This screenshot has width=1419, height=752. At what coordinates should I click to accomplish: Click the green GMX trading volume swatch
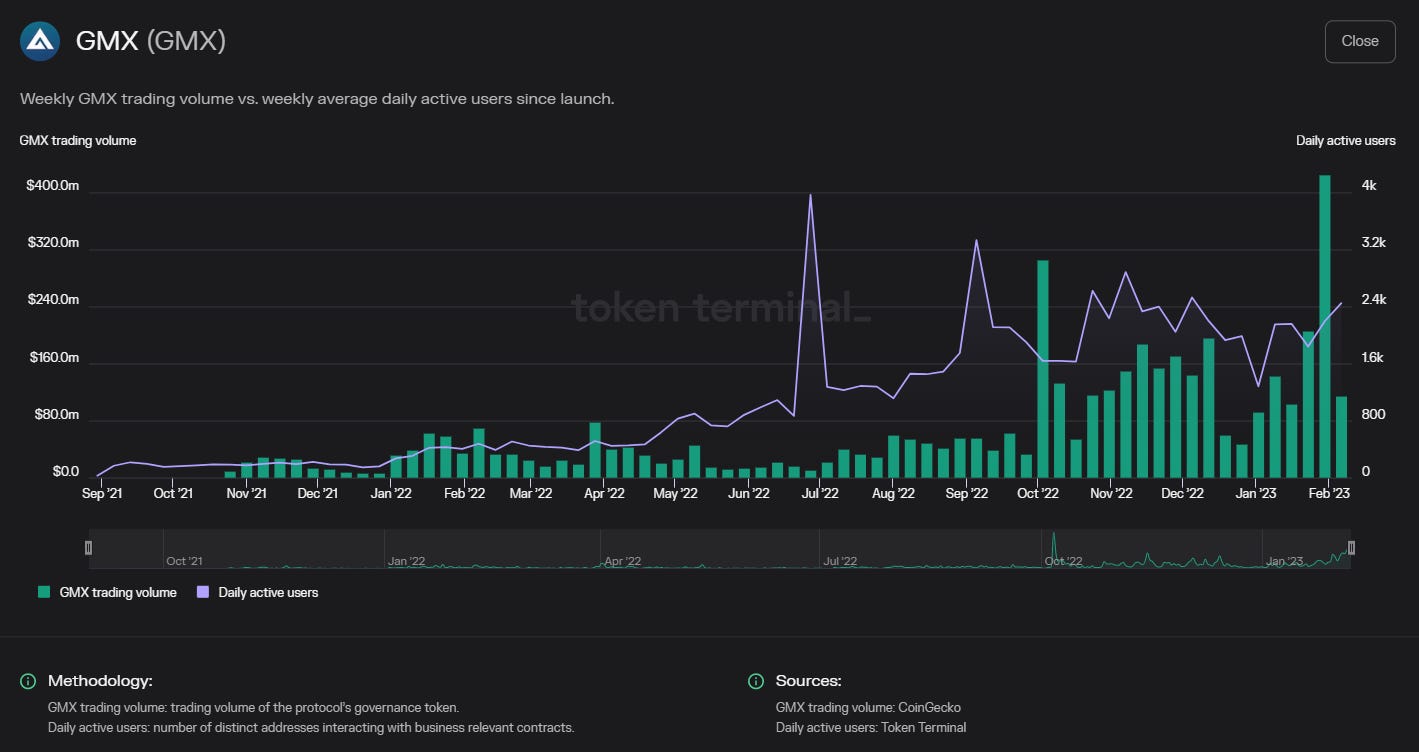tap(44, 592)
